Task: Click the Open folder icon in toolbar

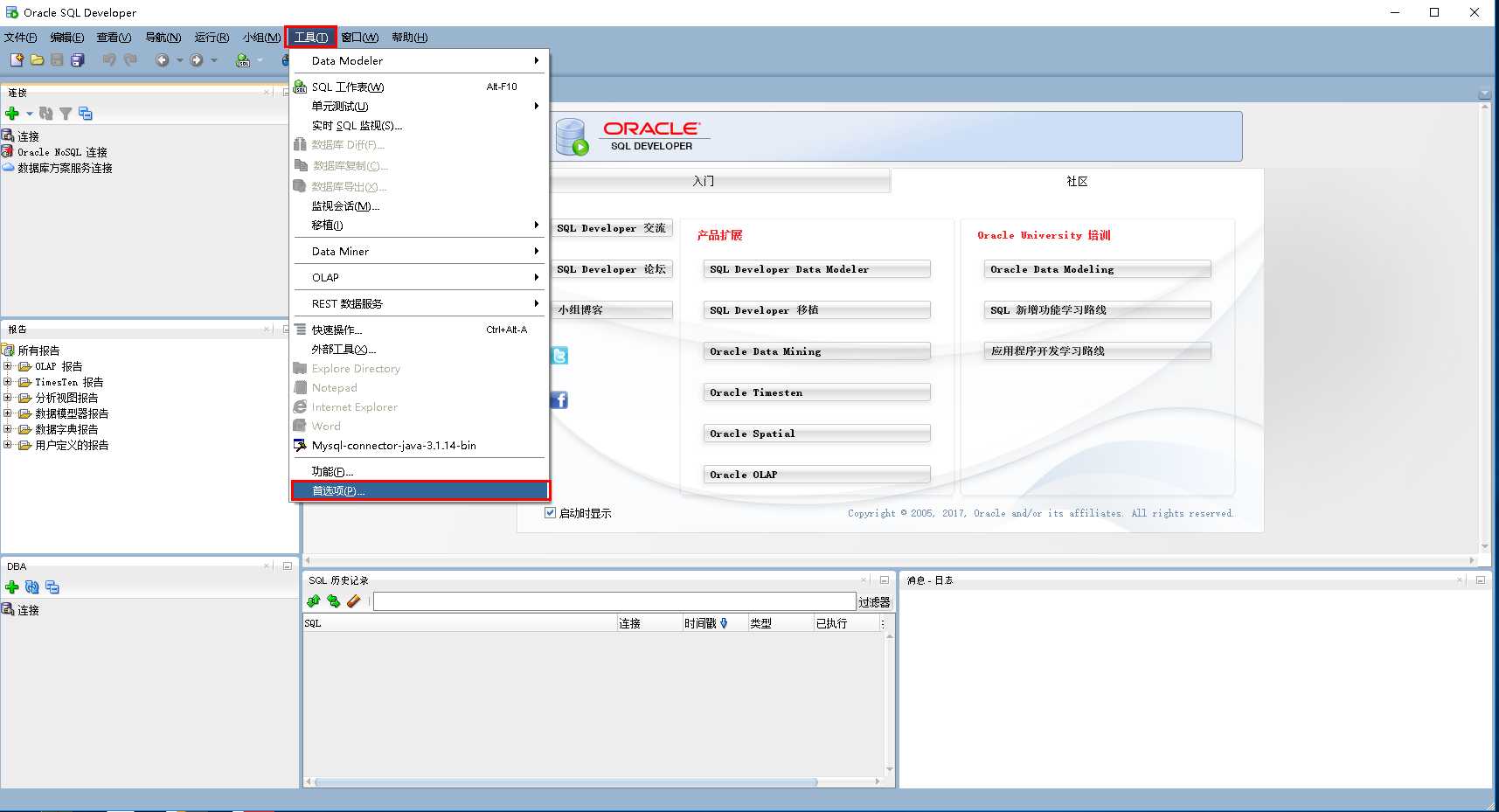Action: tap(38, 59)
